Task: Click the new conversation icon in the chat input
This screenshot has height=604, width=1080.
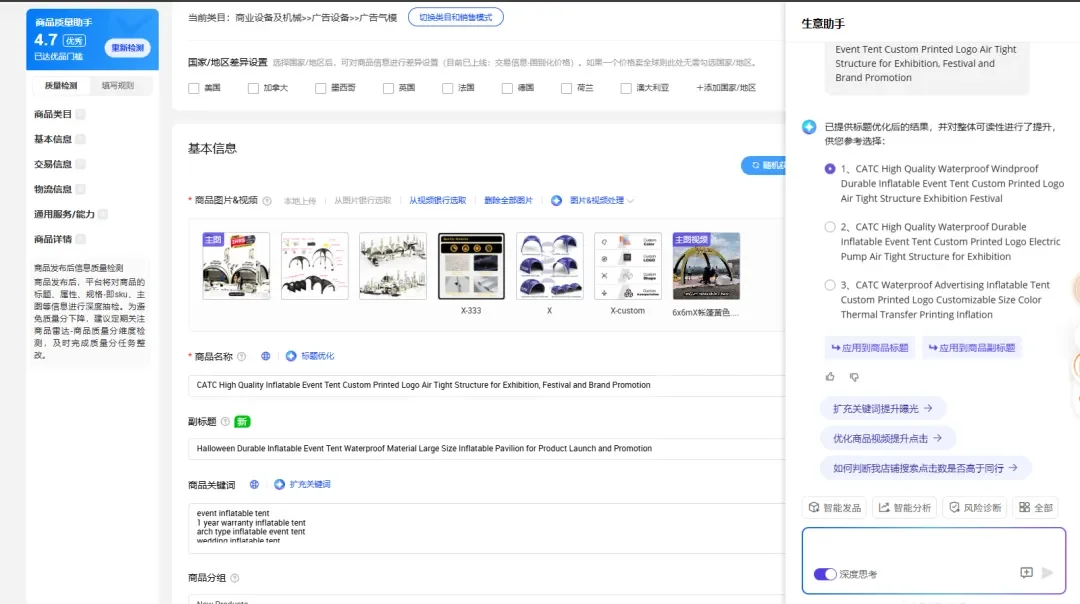Action: tap(1026, 573)
